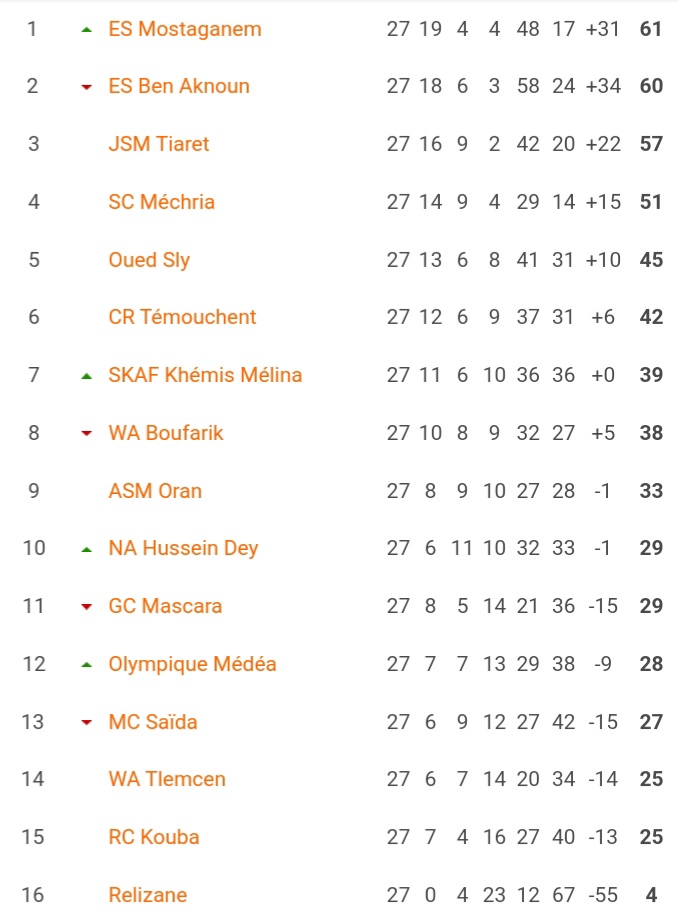Open the ES Mostaganem team link
The height and width of the screenshot is (919, 694).
(185, 29)
